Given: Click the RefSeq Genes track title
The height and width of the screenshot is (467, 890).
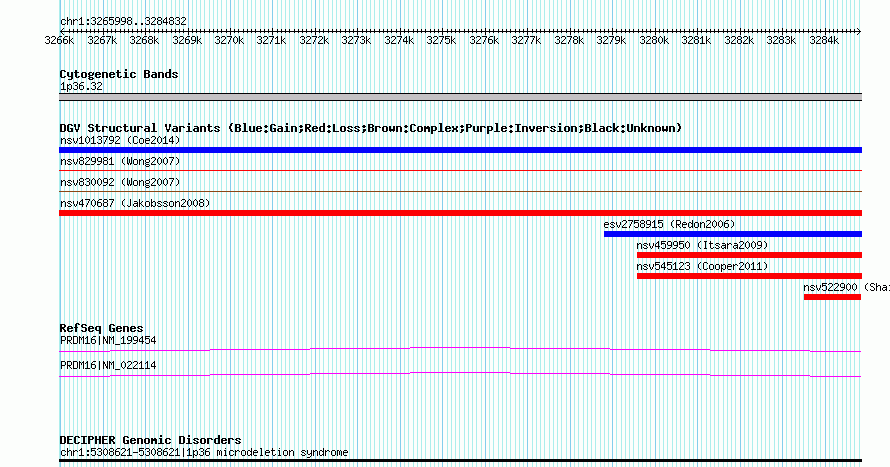Looking at the screenshot, I should tap(101, 328).
